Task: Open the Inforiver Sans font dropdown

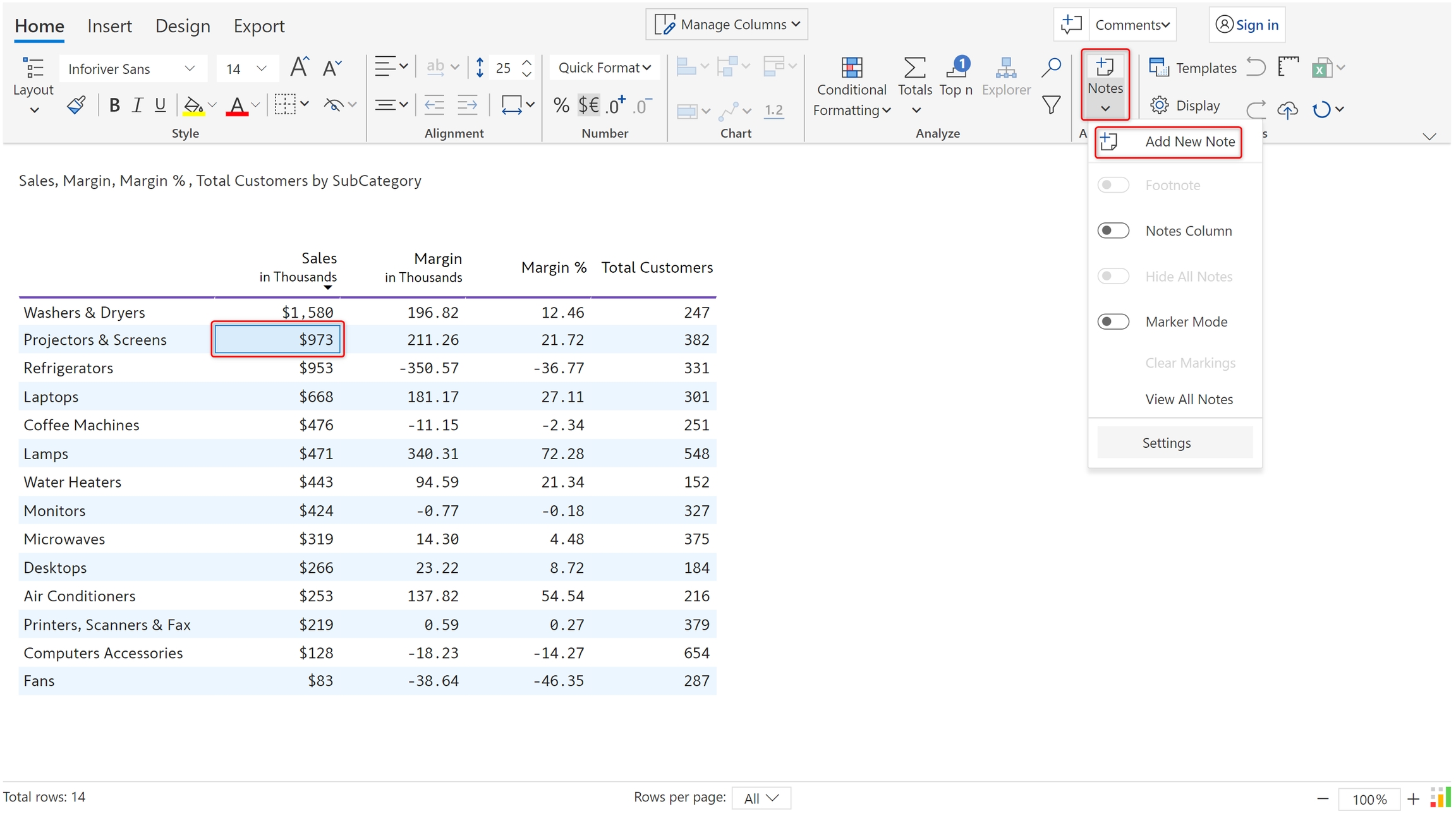Action: 132,68
